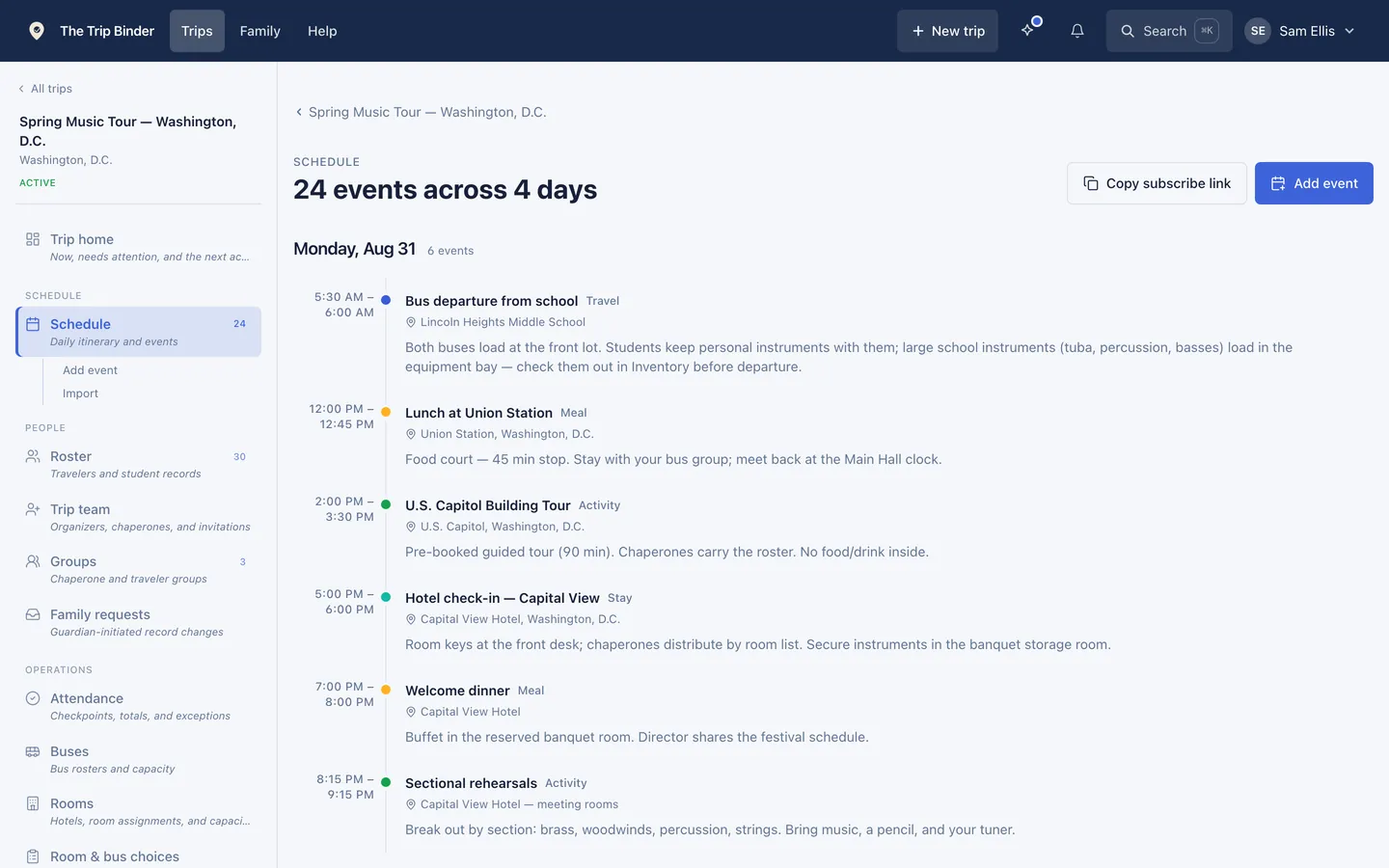Open the notifications bell
The width and height of the screenshot is (1389, 868).
point(1077,31)
